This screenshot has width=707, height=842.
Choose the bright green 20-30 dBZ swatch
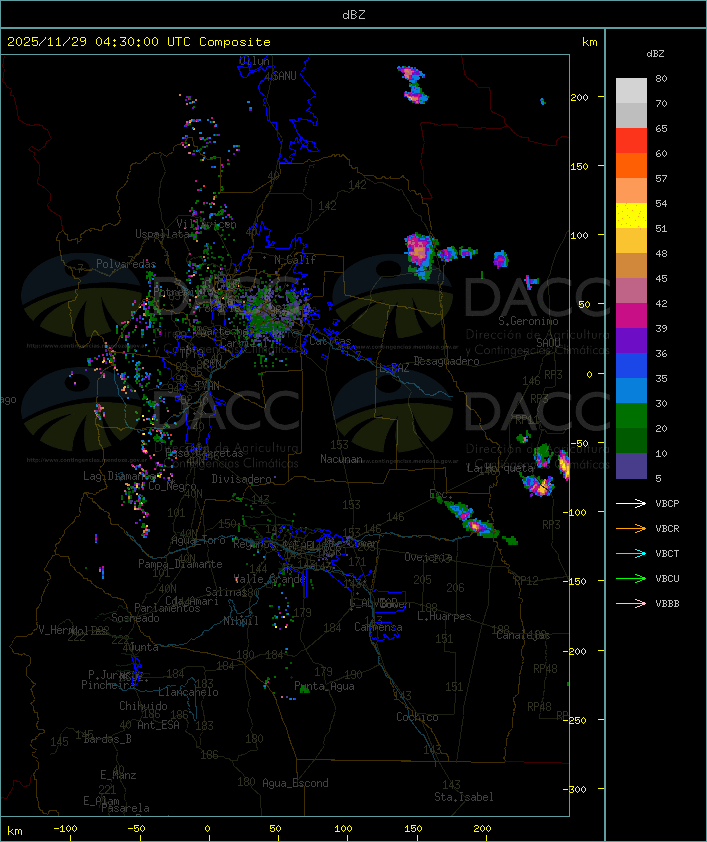coord(631,416)
